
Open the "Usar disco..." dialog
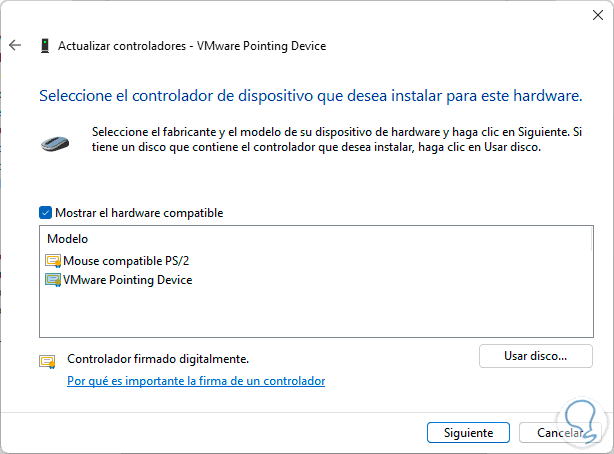pyautogui.click(x=535, y=356)
